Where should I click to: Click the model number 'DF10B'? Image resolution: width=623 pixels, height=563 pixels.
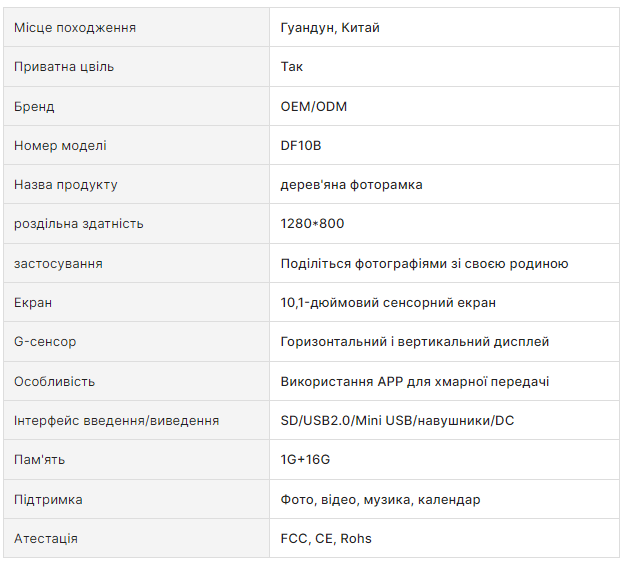301,146
